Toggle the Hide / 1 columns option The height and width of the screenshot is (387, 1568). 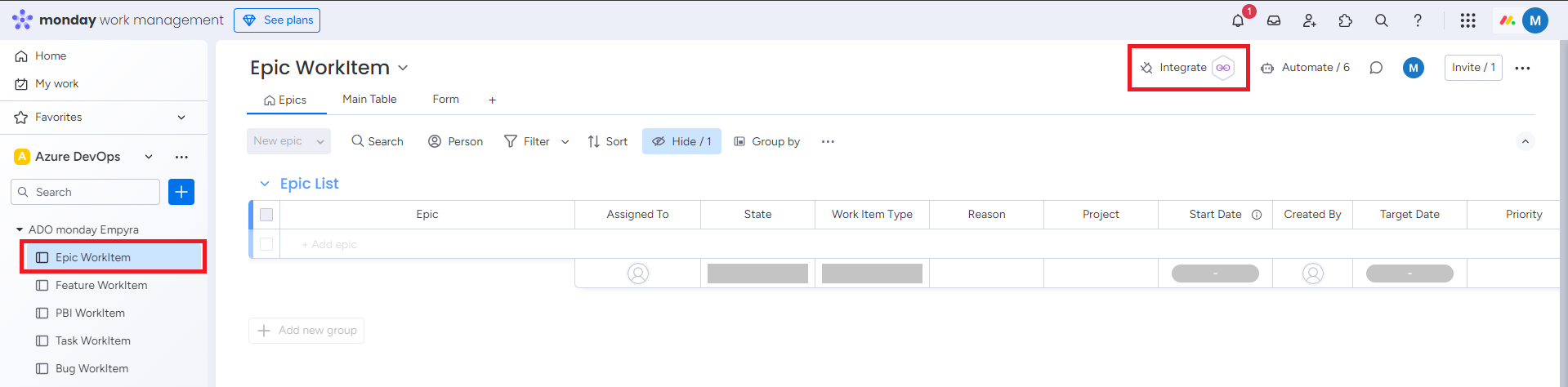(x=681, y=141)
